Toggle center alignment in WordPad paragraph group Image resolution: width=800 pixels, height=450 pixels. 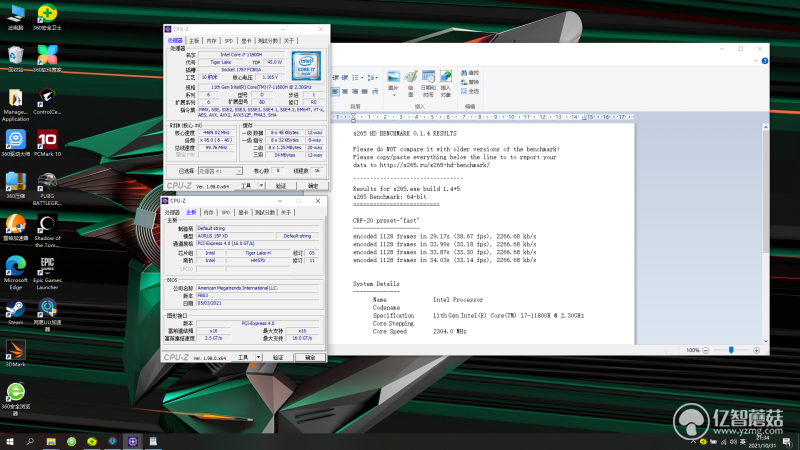pyautogui.click(x=345, y=92)
